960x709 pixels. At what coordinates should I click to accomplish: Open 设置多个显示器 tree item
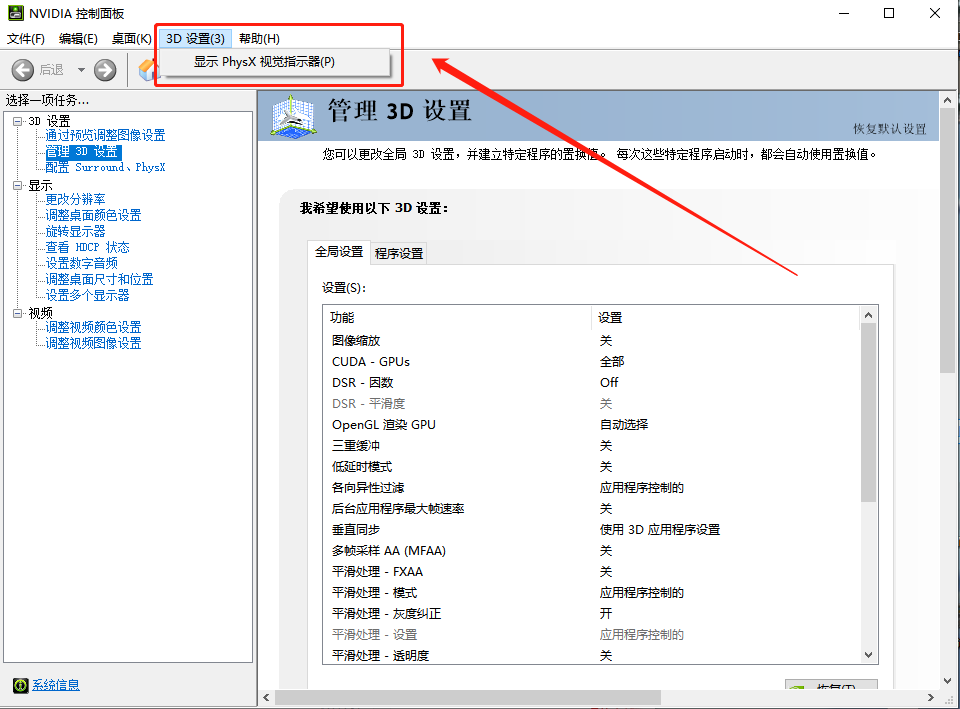tap(88, 295)
